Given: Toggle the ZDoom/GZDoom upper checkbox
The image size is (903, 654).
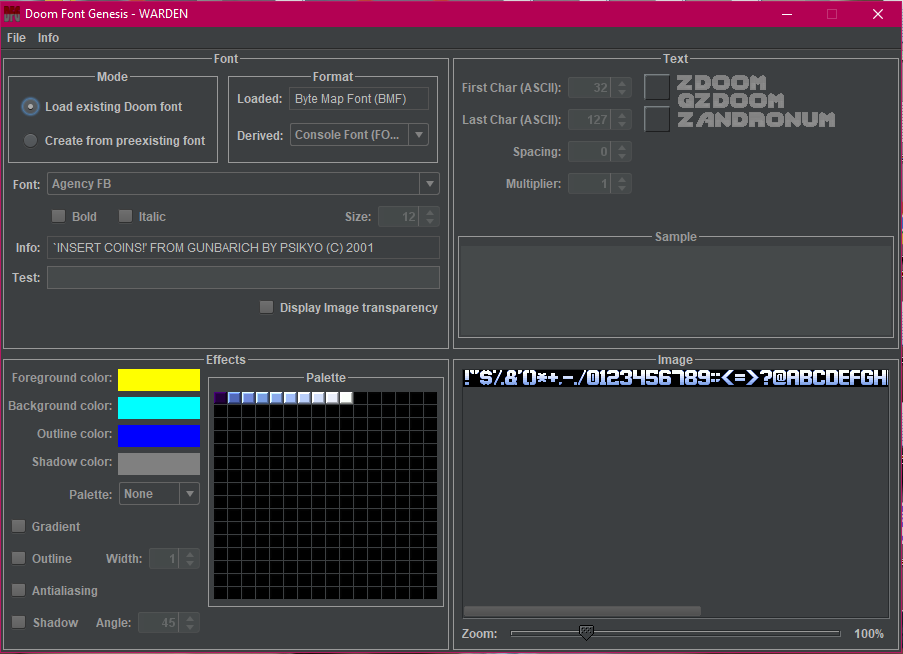Looking at the screenshot, I should (657, 88).
